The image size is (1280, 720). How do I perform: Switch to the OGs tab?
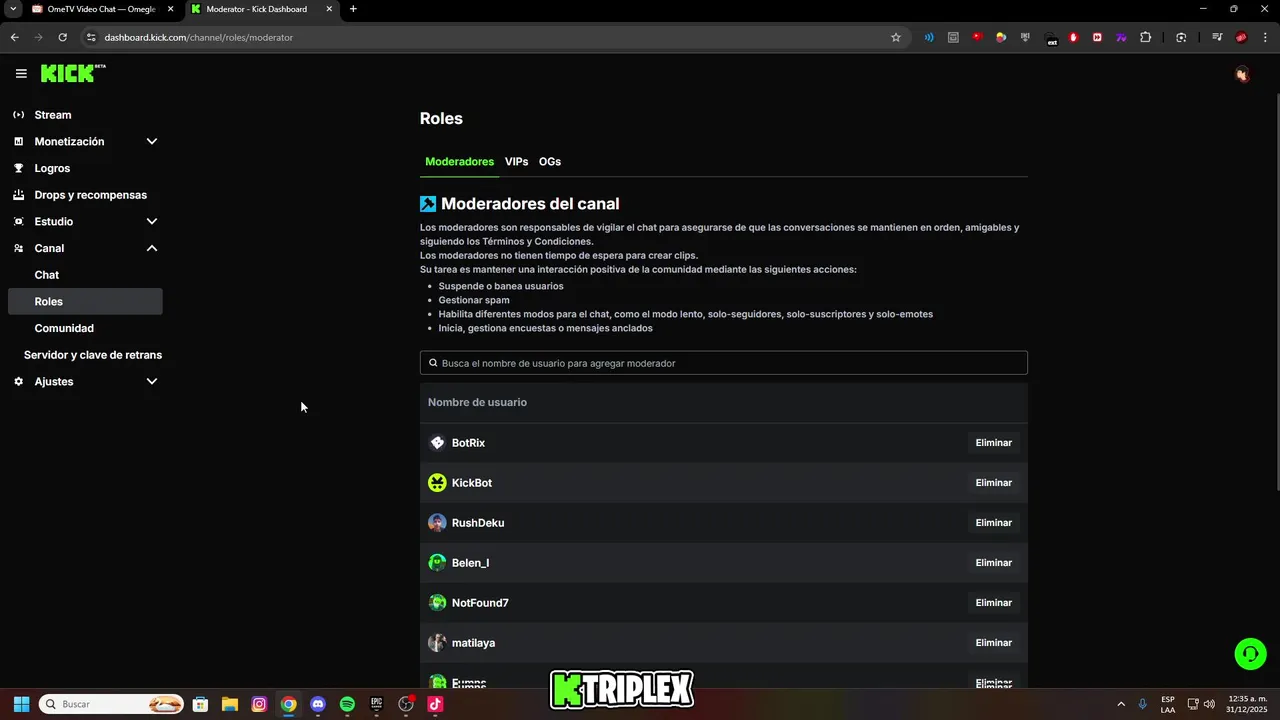[x=550, y=161]
